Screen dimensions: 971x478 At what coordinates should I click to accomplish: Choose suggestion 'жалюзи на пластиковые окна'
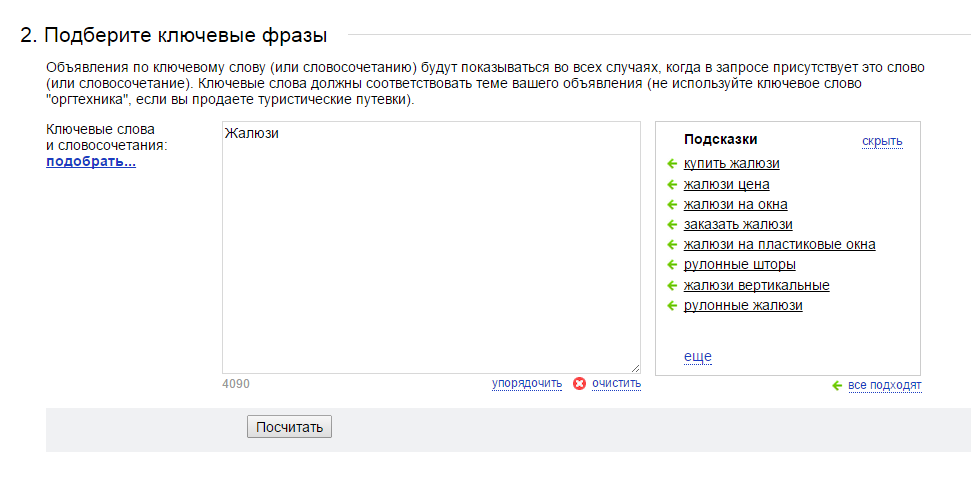[780, 245]
